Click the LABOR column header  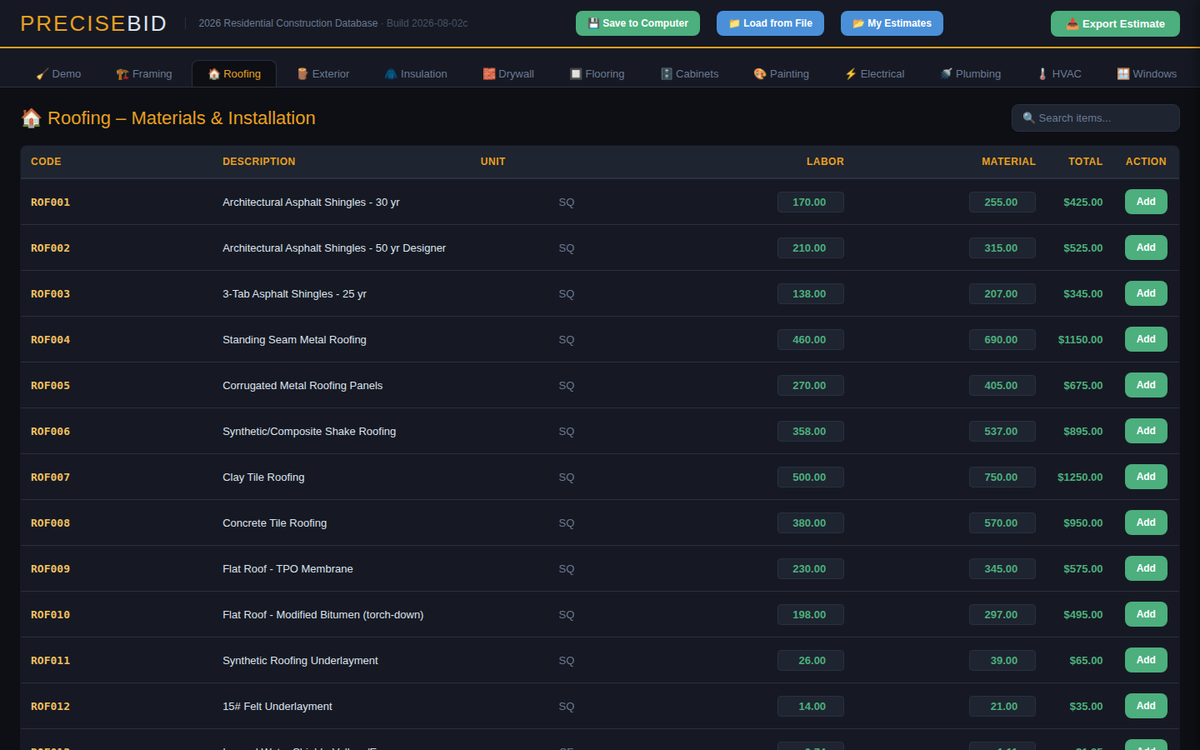point(825,162)
